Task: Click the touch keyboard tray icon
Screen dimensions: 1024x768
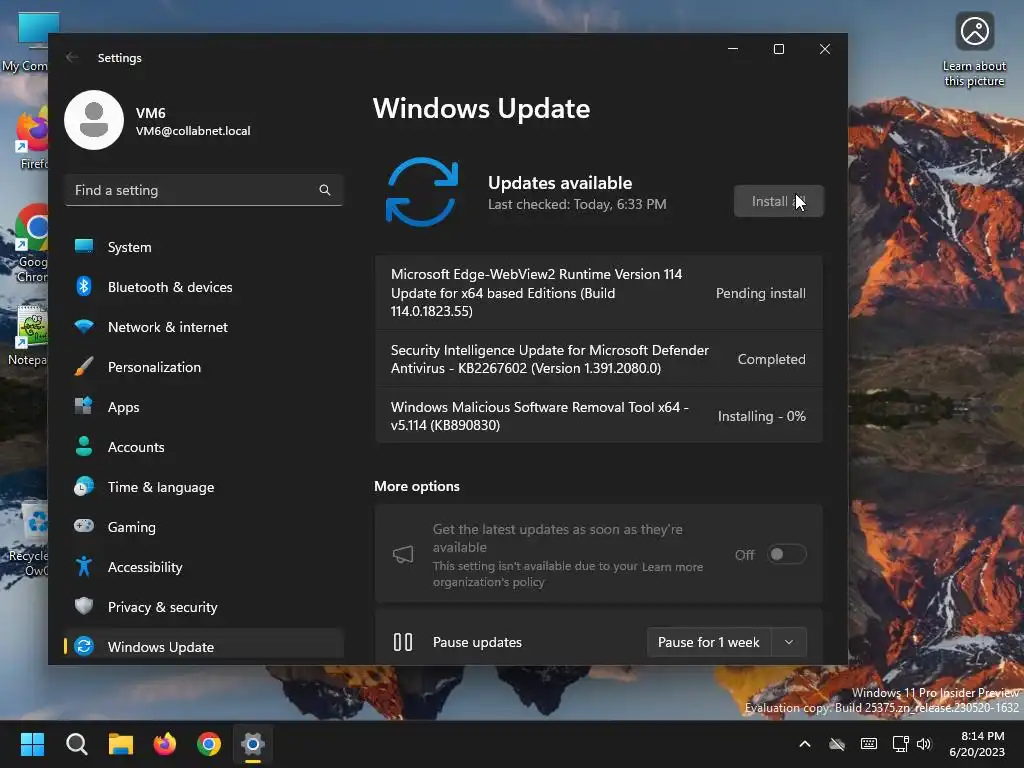Action: tap(869, 744)
